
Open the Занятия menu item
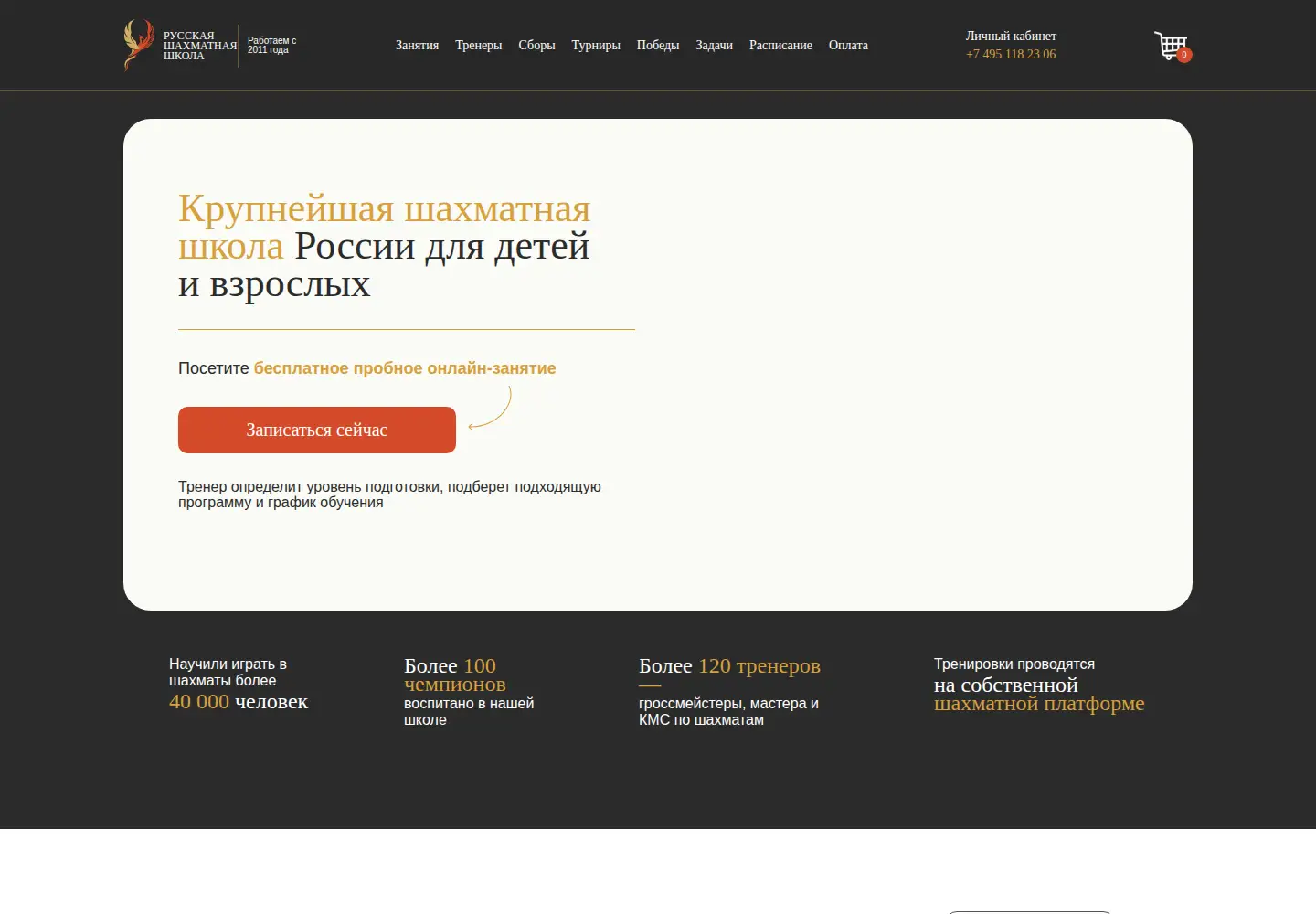click(417, 45)
